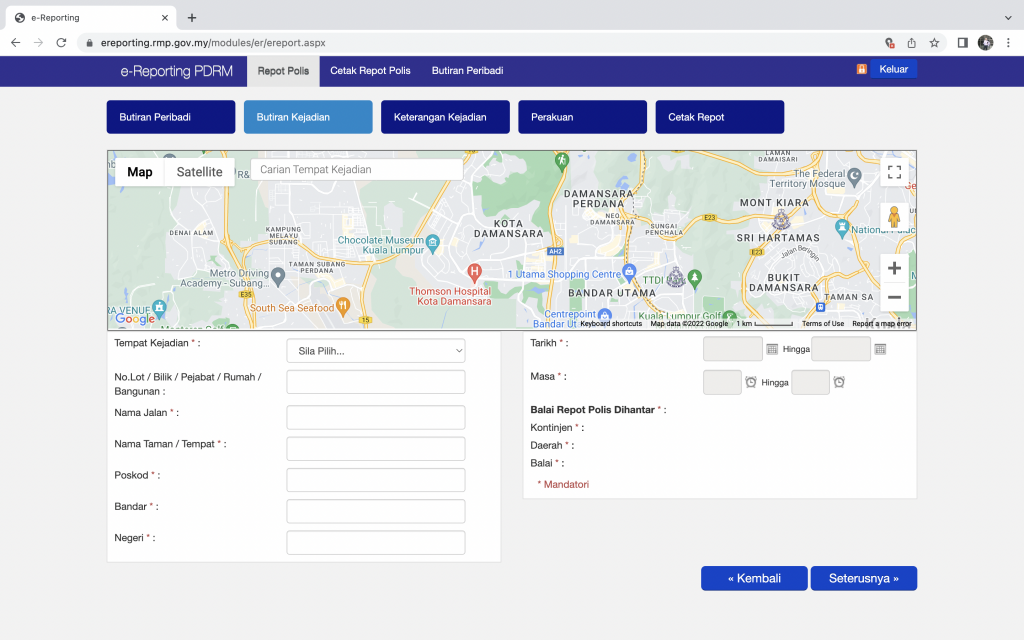Open the Butiran Peribadi top menu item

click(468, 71)
